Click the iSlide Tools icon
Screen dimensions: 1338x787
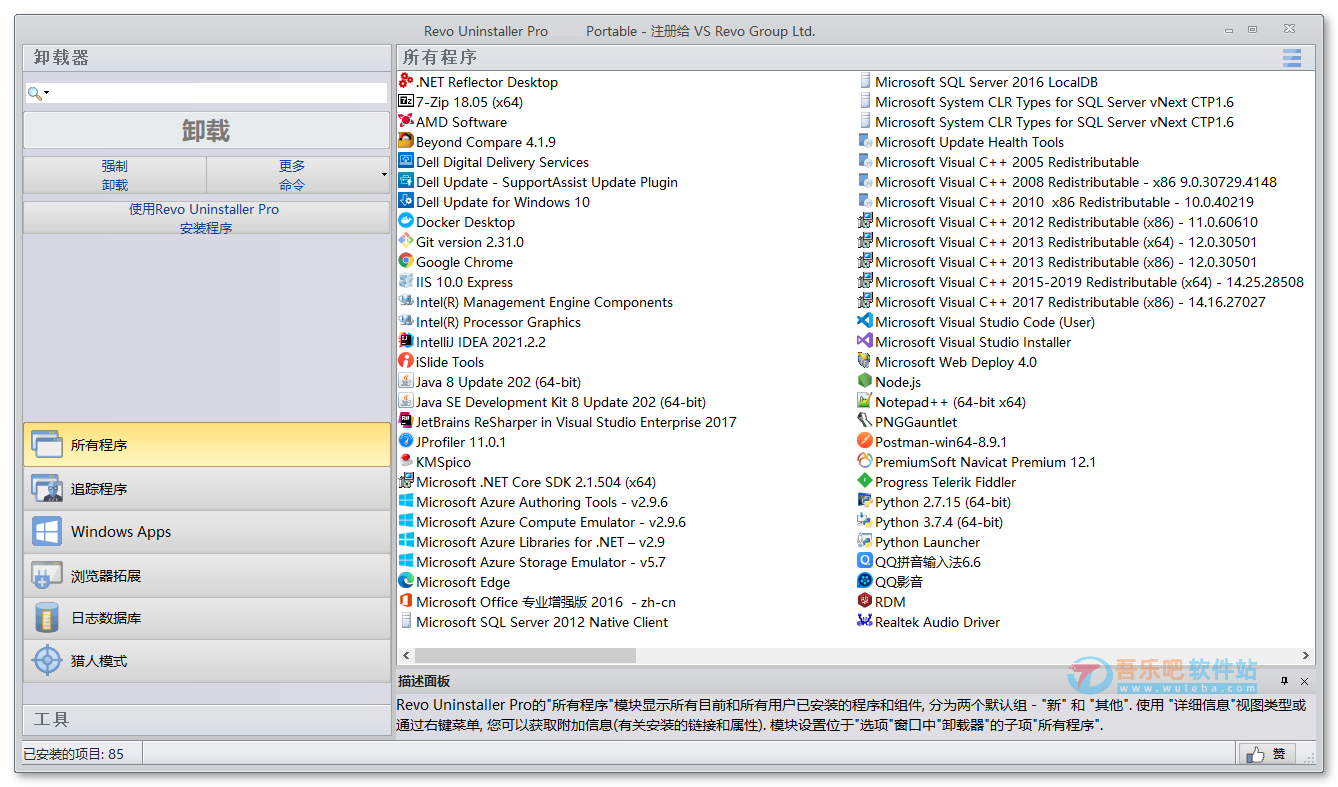pos(406,362)
